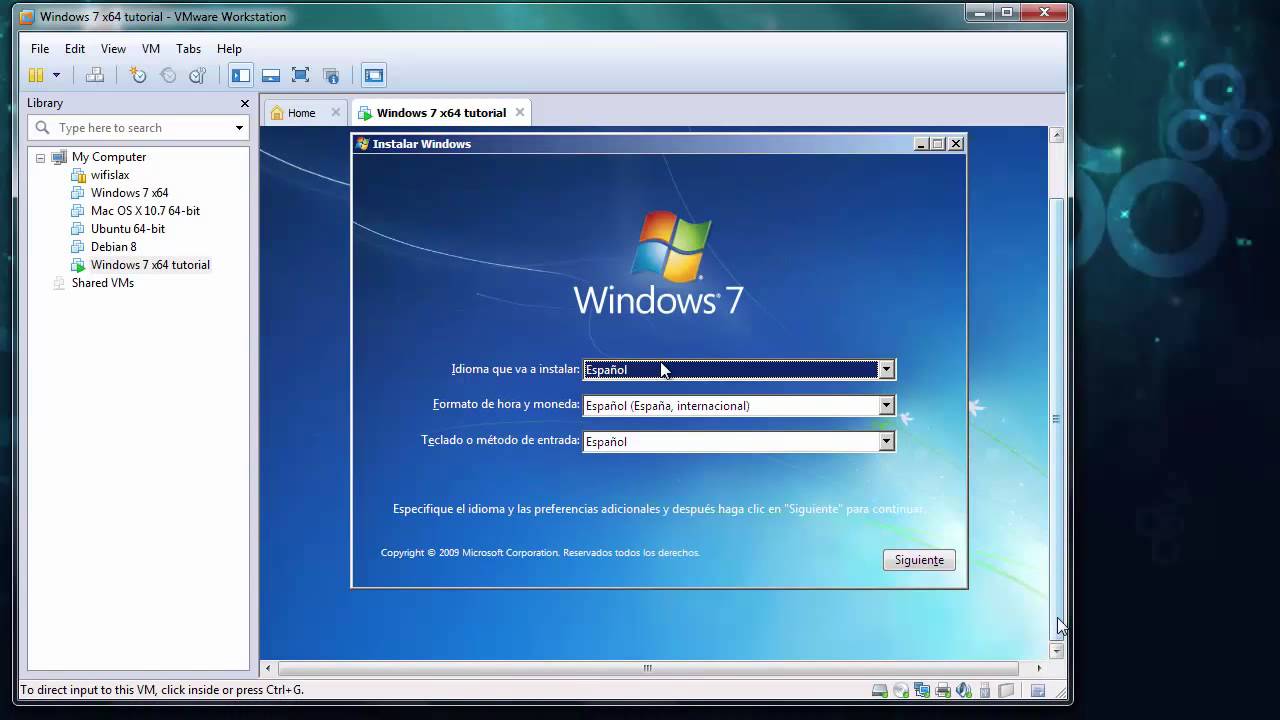This screenshot has height=720, width=1280.
Task: Switch to the Home tab
Action: click(301, 113)
